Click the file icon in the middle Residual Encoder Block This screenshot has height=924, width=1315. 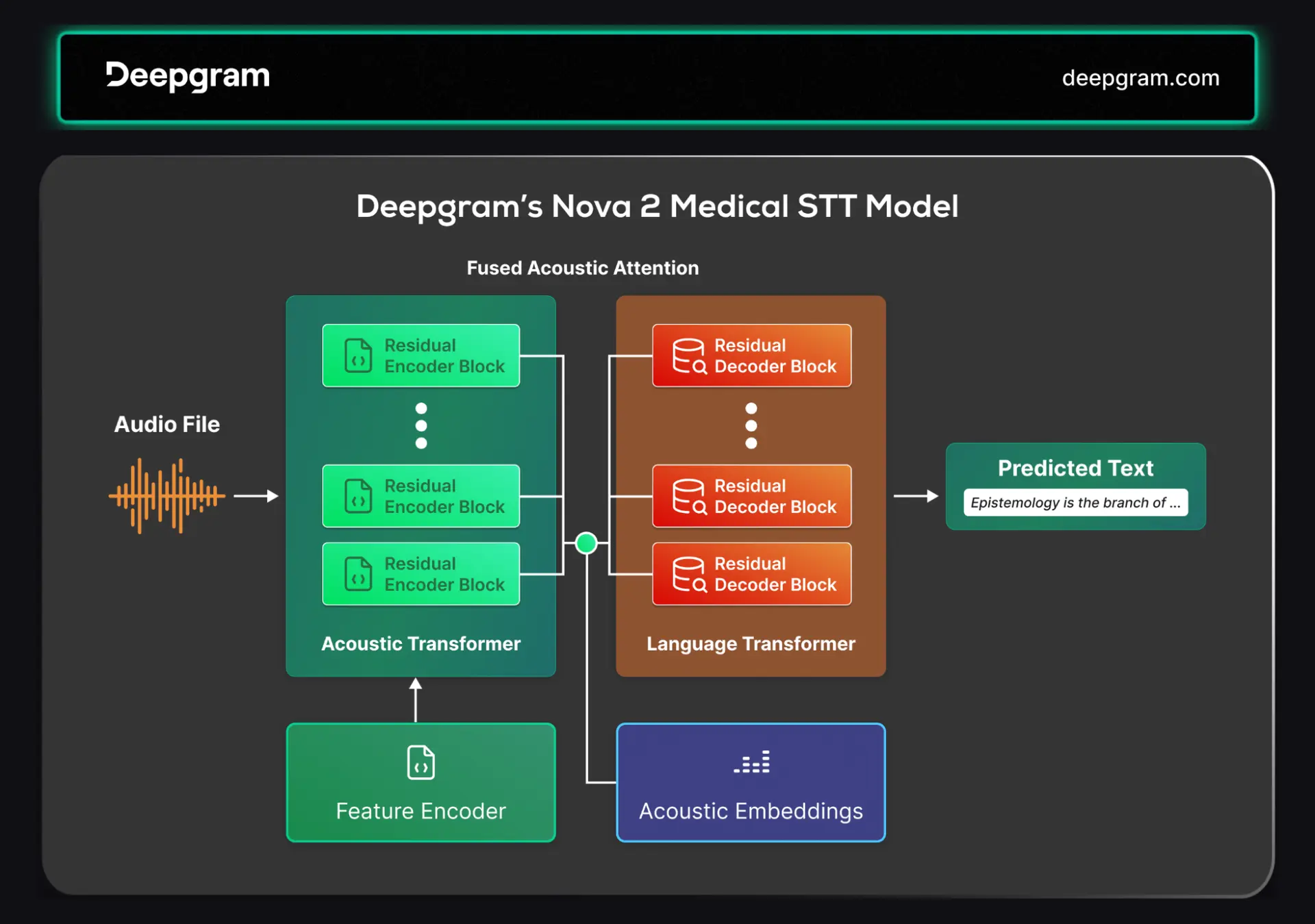pyautogui.click(x=357, y=496)
